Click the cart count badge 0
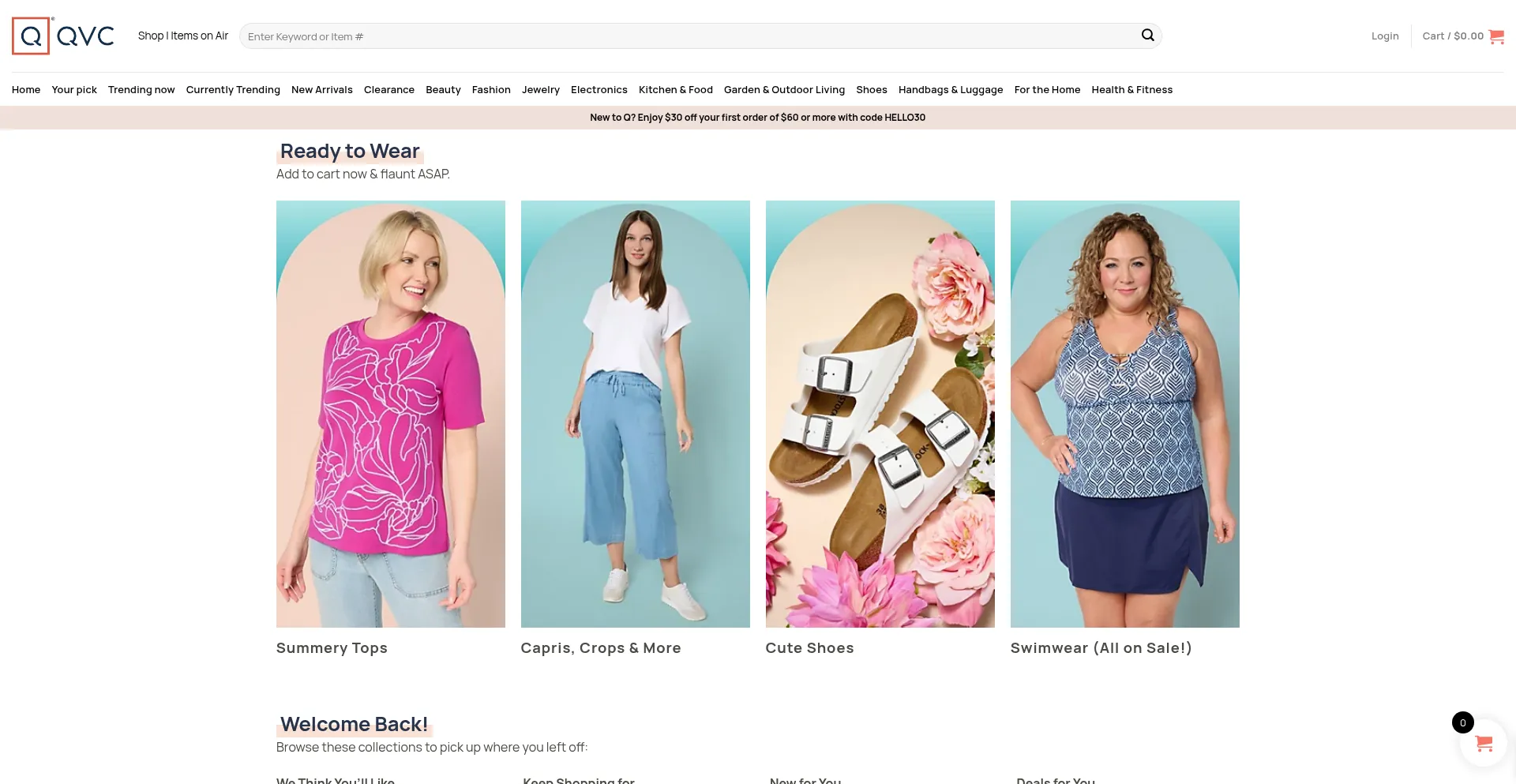 pos(1463,722)
